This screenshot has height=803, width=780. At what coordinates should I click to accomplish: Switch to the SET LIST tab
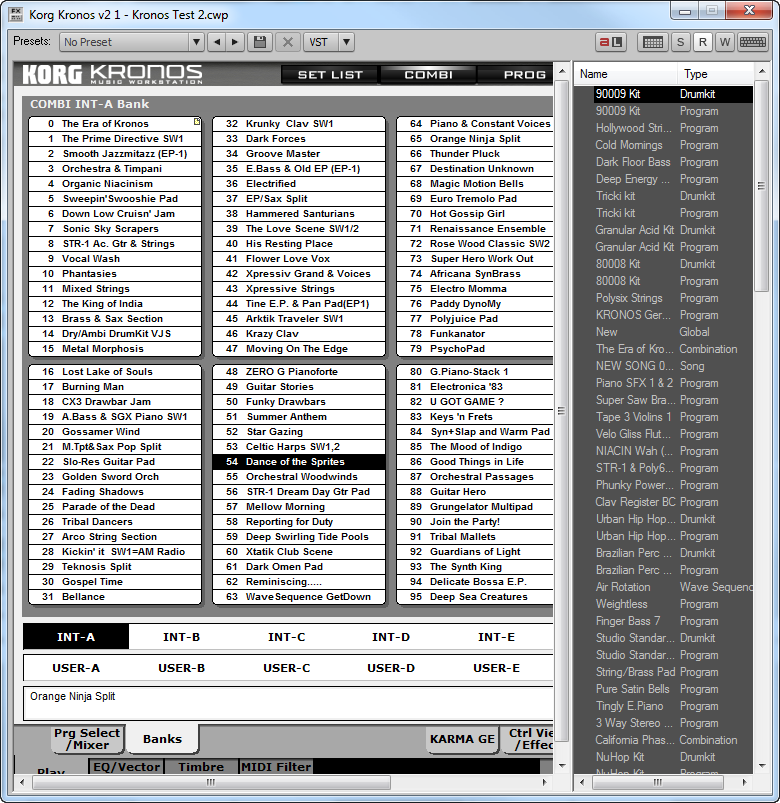coord(330,75)
